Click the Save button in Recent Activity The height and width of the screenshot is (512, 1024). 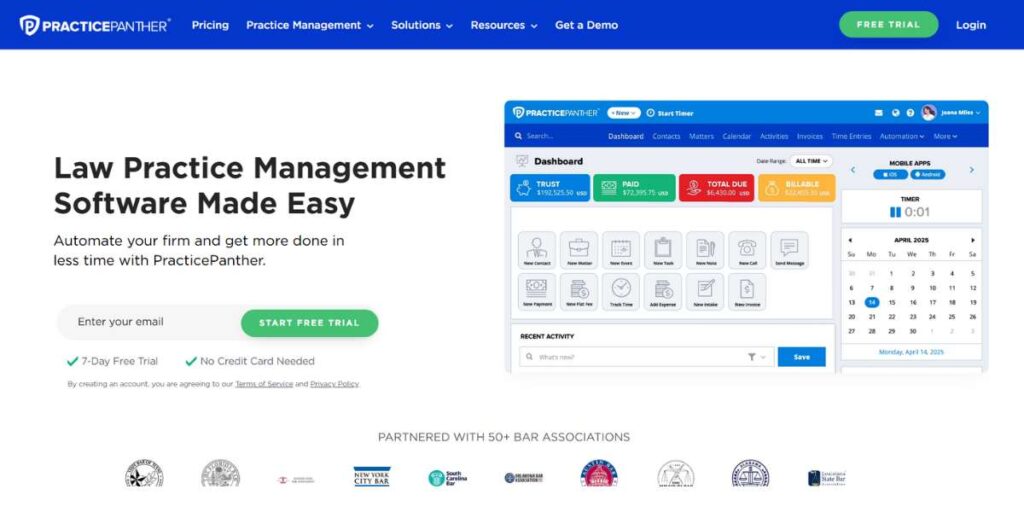[x=801, y=357]
